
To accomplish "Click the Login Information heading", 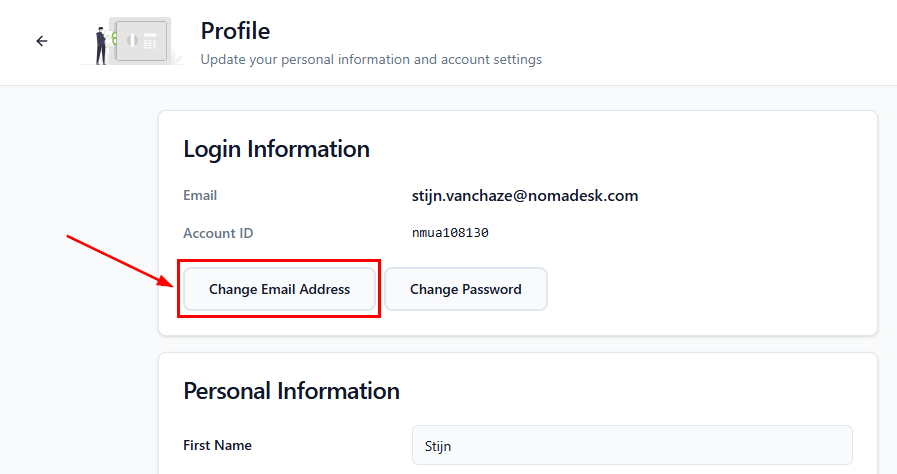I will [276, 149].
